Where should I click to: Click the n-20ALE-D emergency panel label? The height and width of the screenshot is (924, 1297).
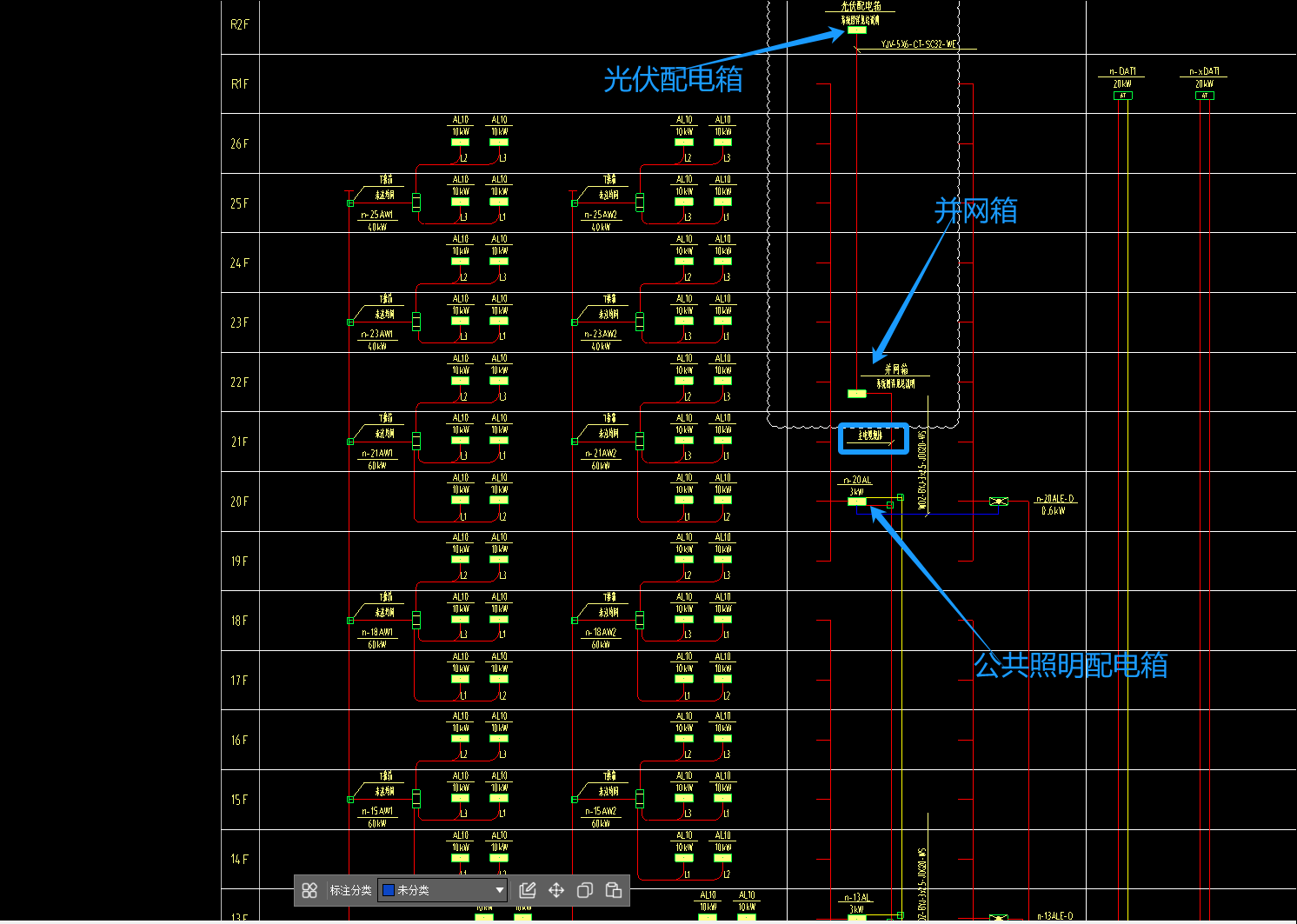coord(1055,499)
